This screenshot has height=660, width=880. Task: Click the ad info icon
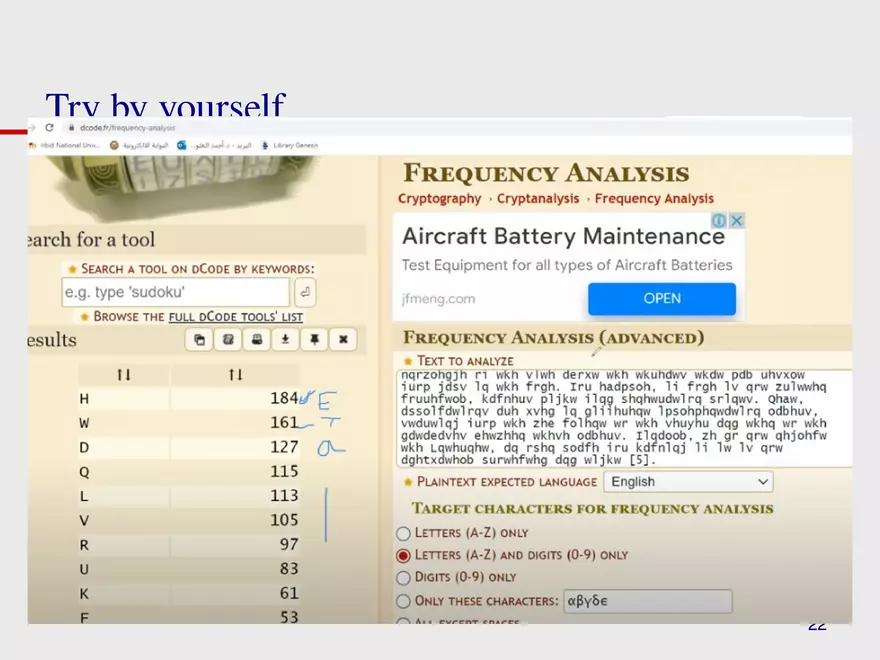point(719,220)
